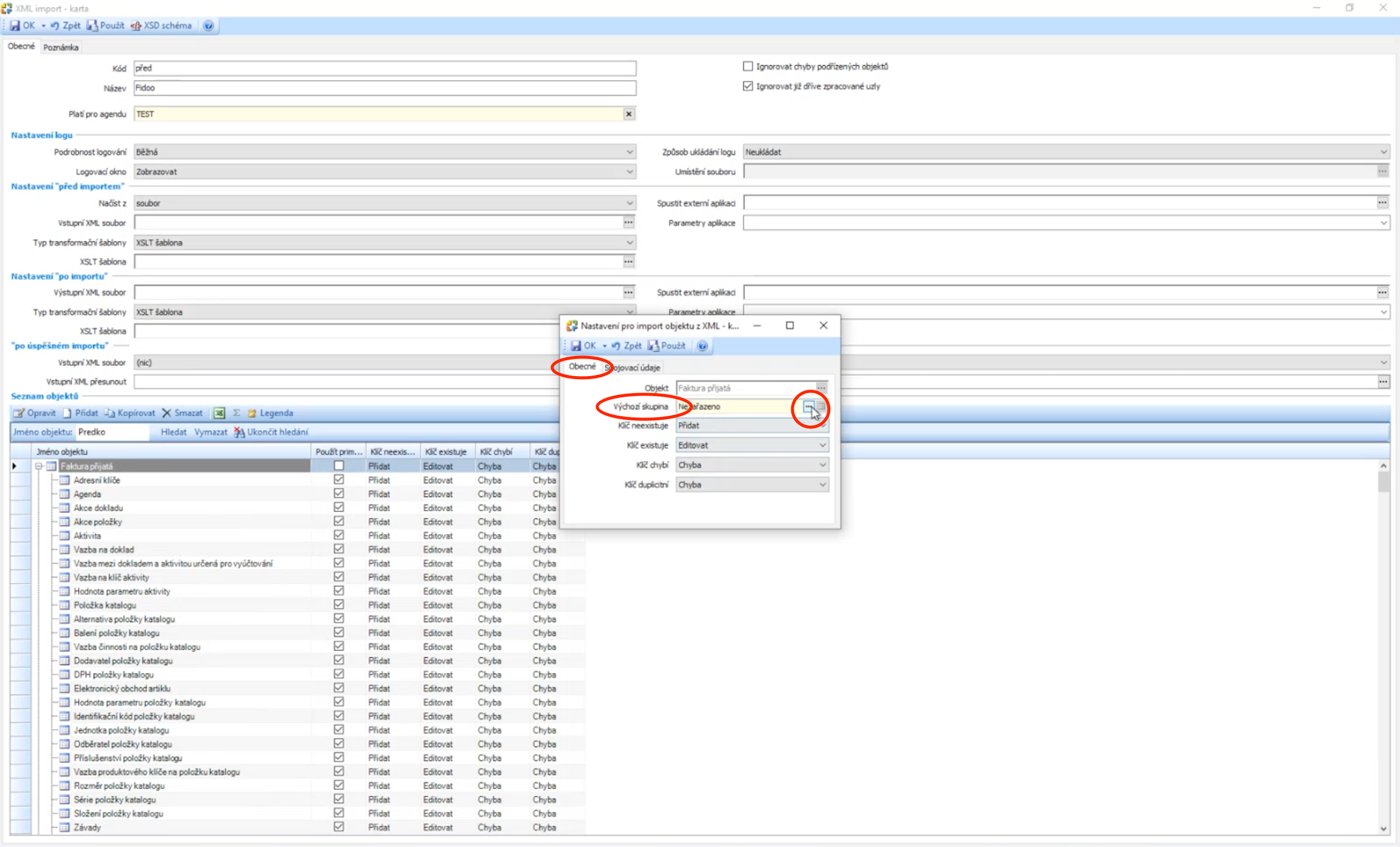Uncheck Použít prim. for Agenda row

click(339, 493)
